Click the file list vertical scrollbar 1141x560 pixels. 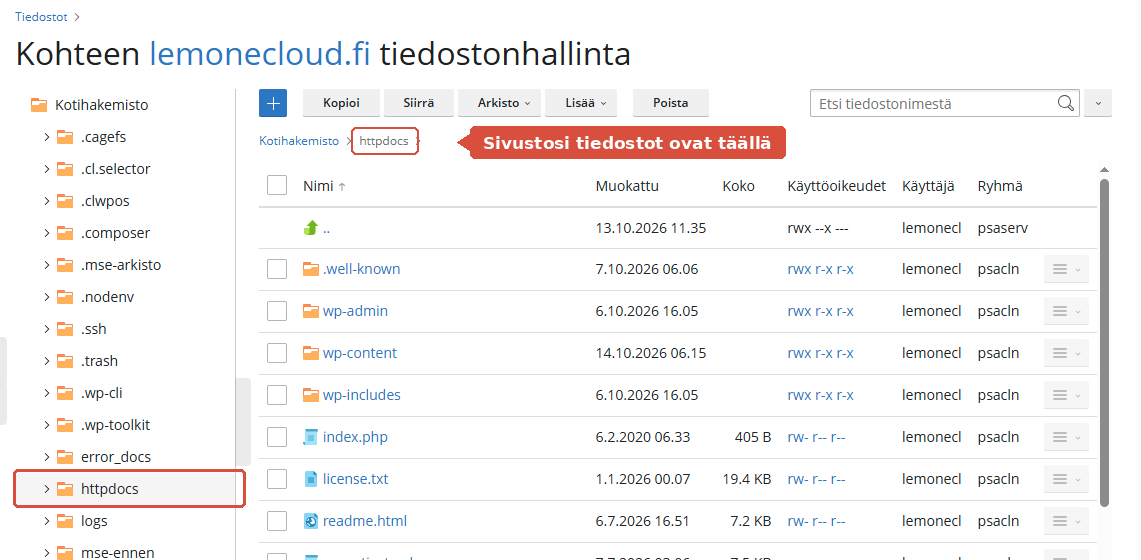click(x=1104, y=342)
